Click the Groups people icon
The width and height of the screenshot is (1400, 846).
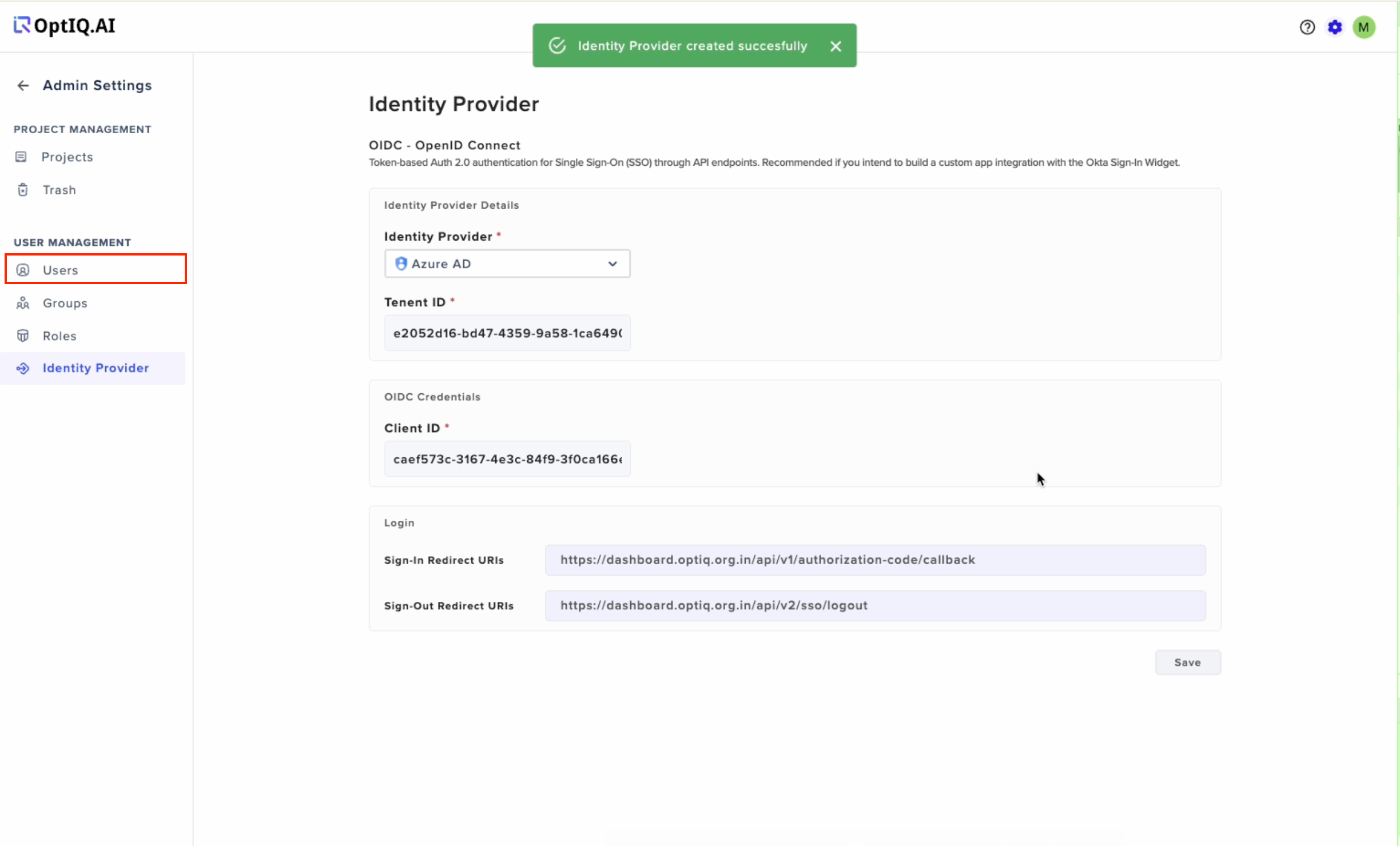(23, 303)
